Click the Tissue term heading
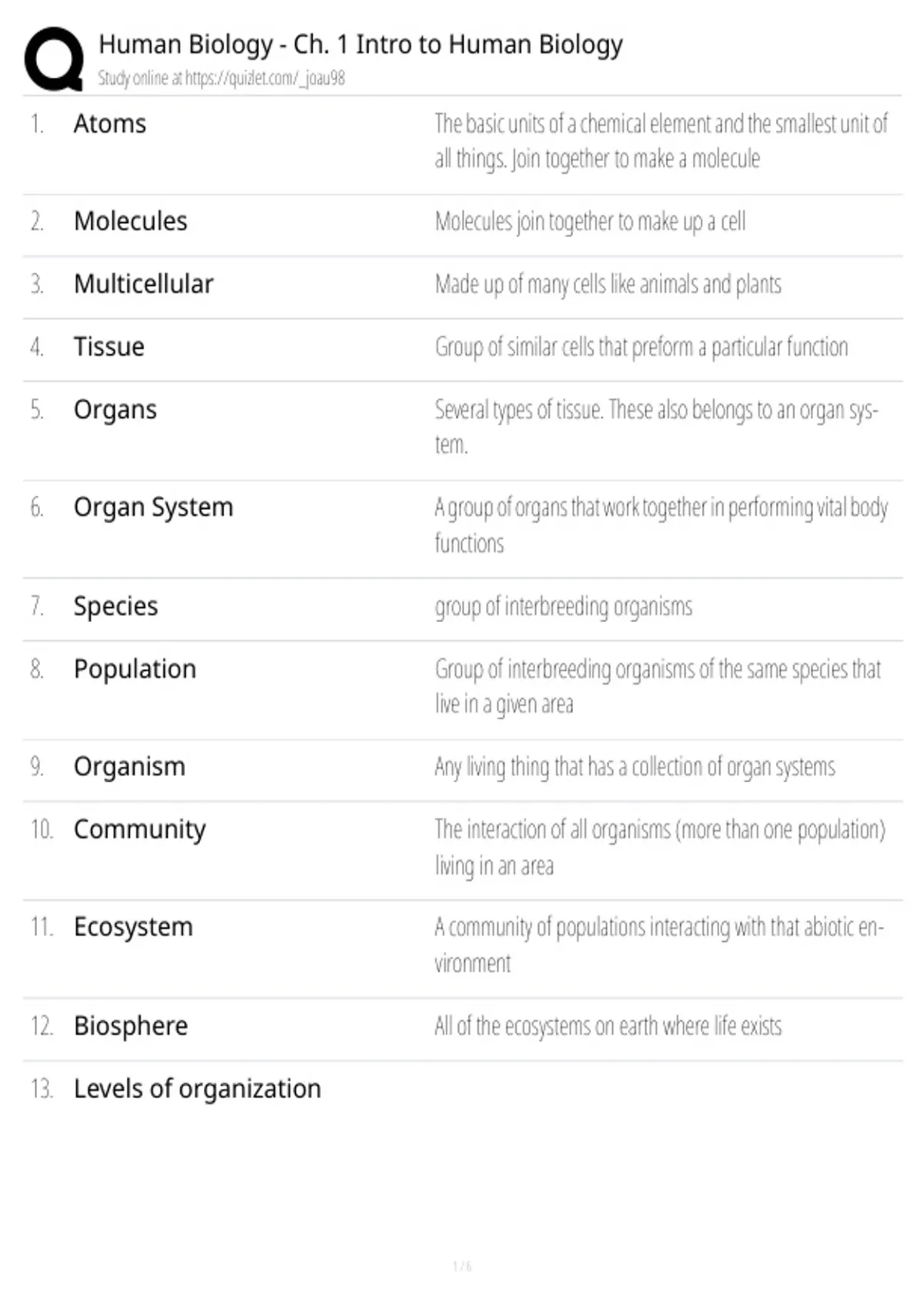The height and width of the screenshot is (1309, 924). pyautogui.click(x=109, y=347)
